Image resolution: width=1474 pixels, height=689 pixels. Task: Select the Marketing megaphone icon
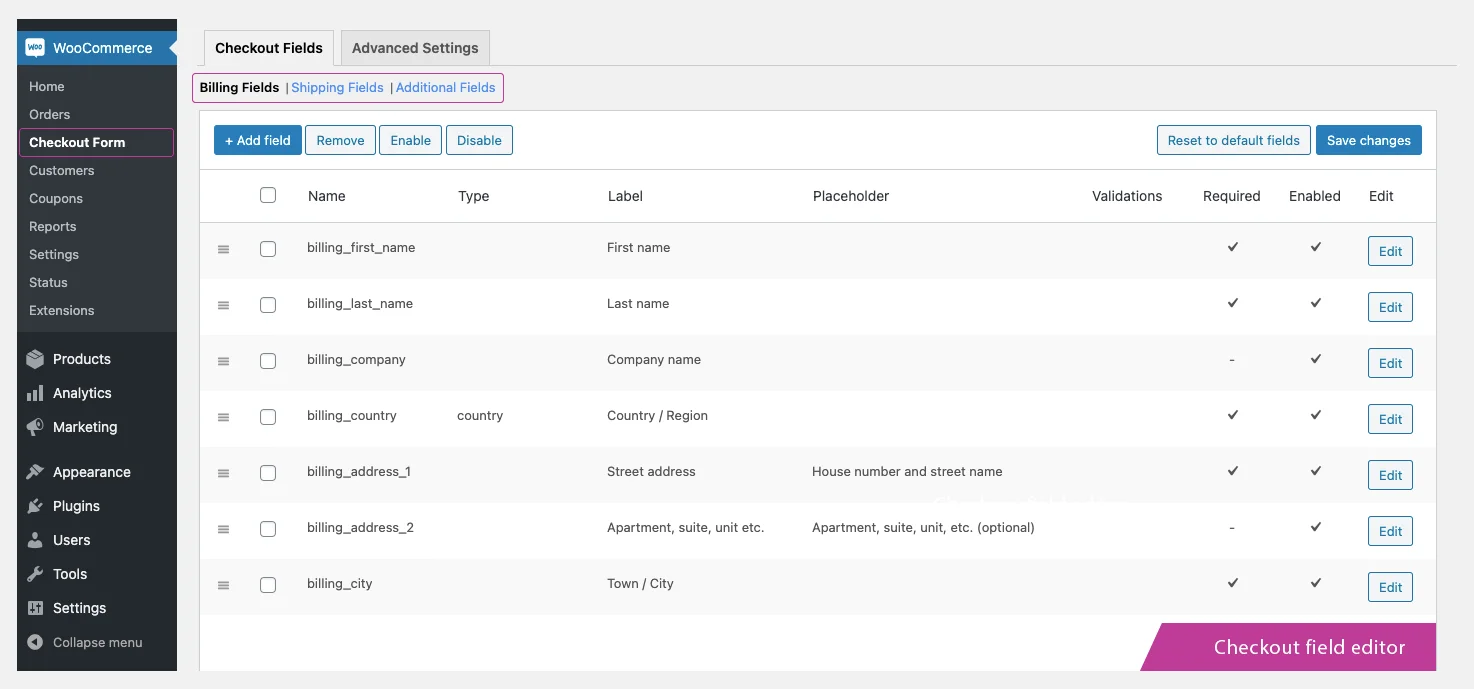click(x=34, y=427)
